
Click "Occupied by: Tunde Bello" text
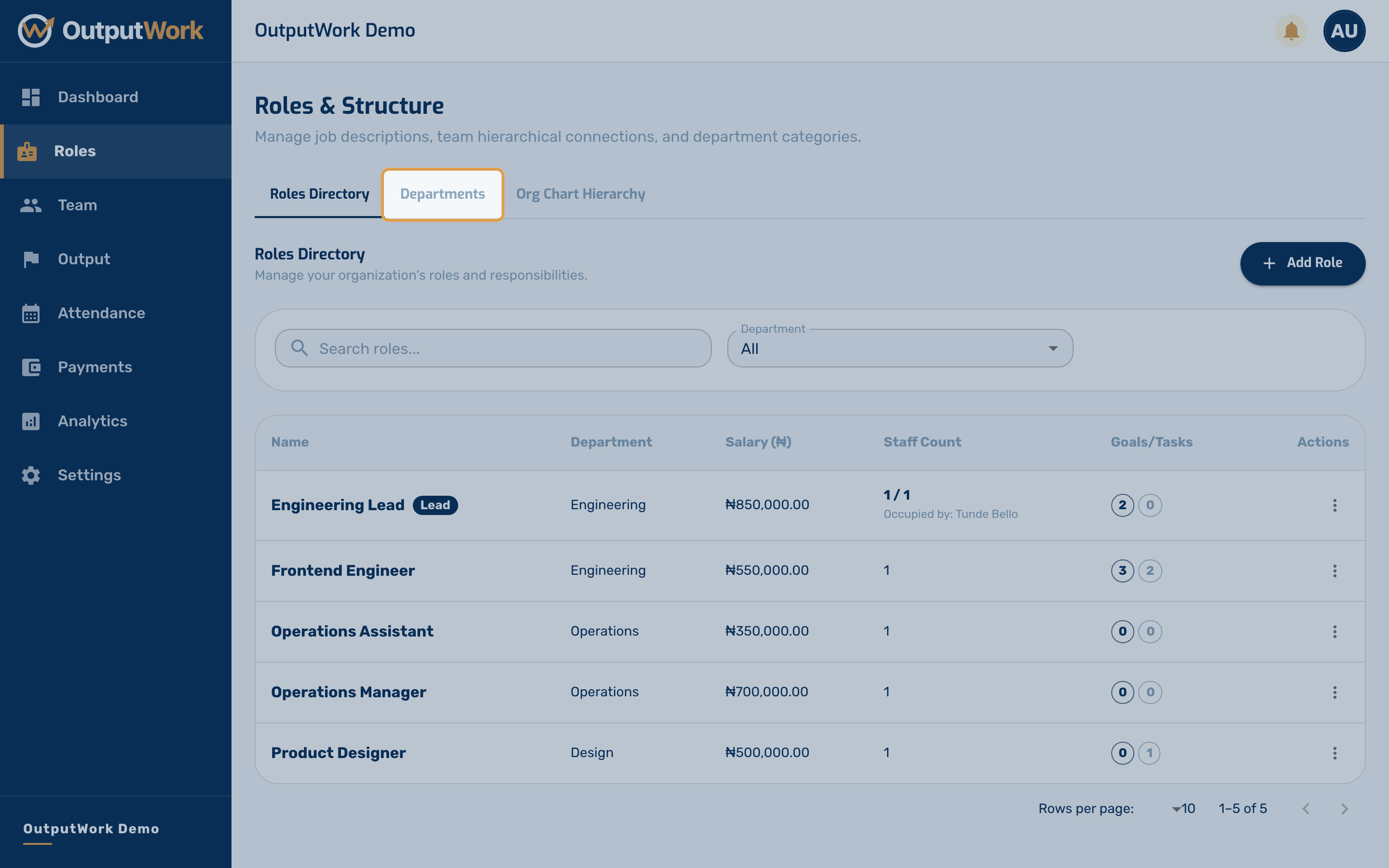[951, 515]
